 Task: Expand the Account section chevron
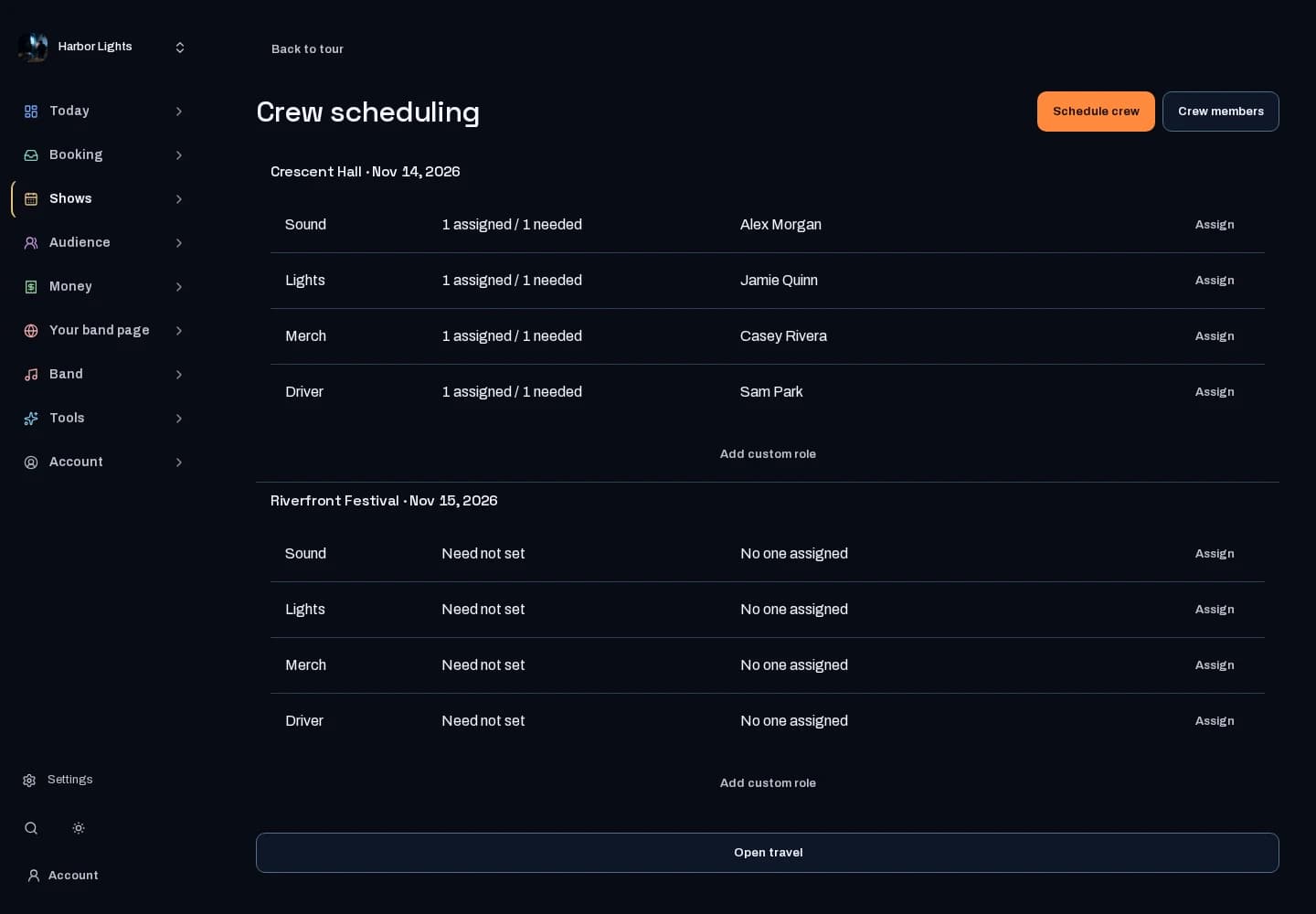(x=179, y=462)
